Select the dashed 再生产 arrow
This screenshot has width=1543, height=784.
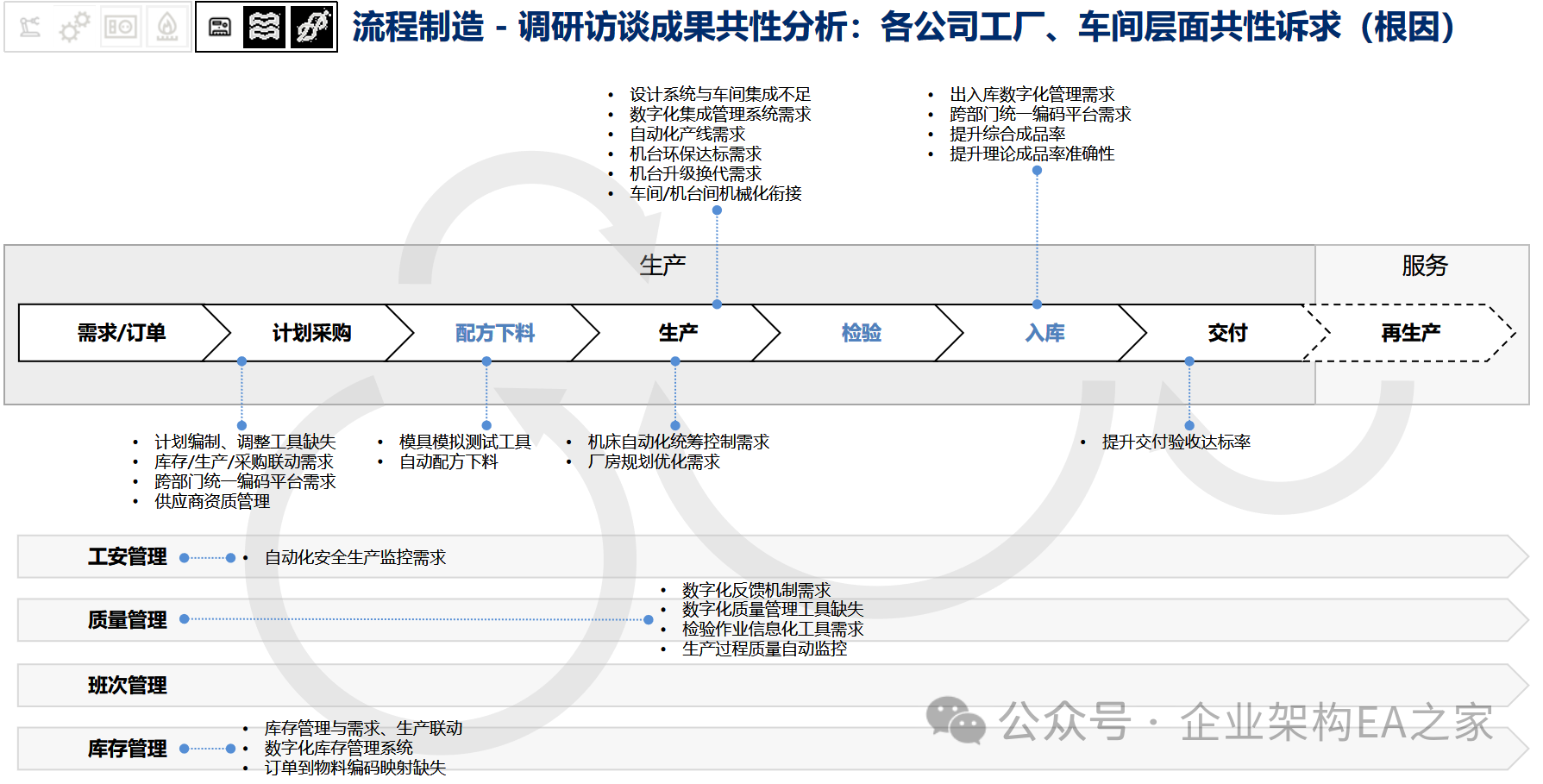(x=1410, y=333)
